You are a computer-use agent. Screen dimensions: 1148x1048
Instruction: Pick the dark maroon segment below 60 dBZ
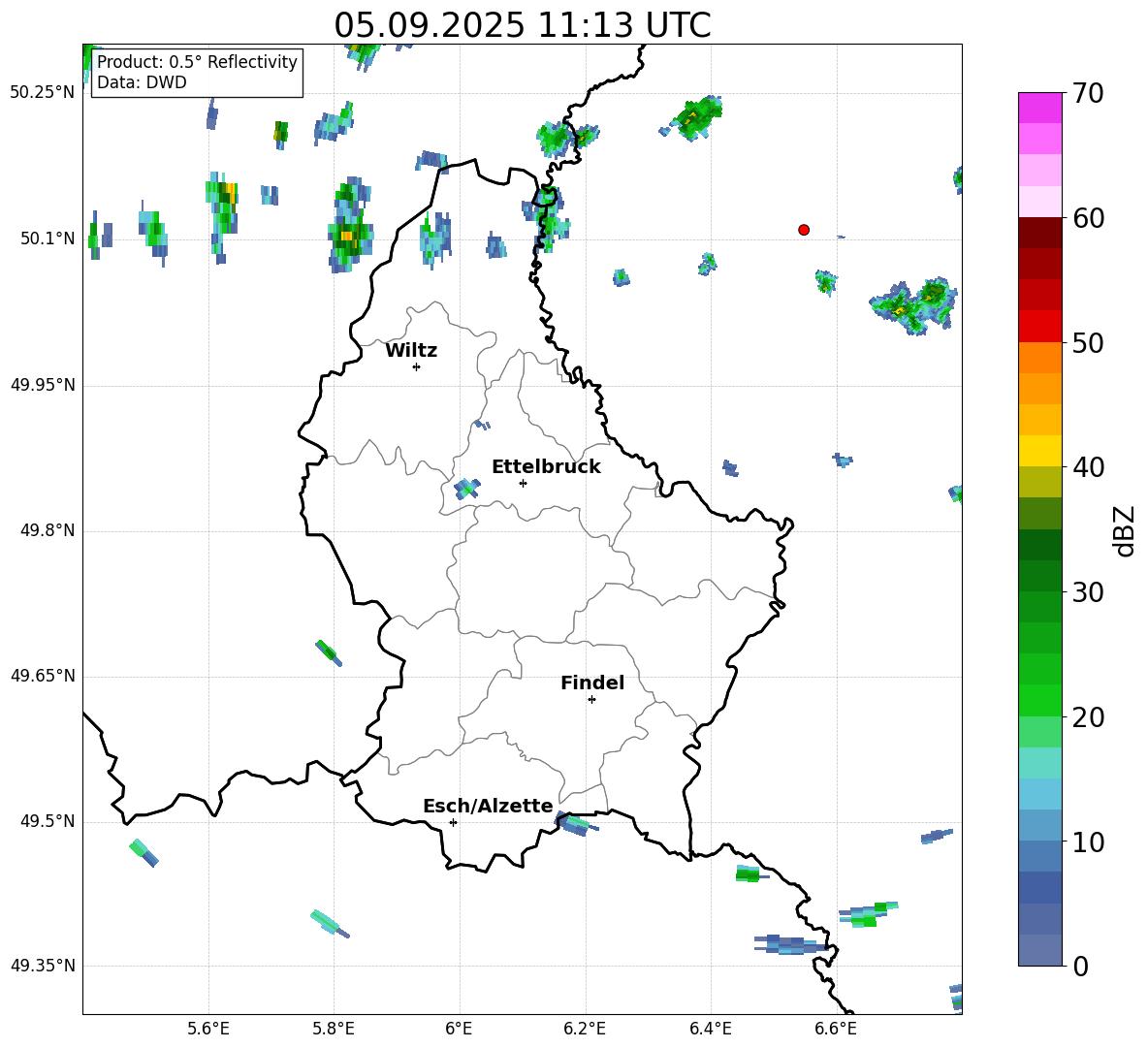(1039, 233)
